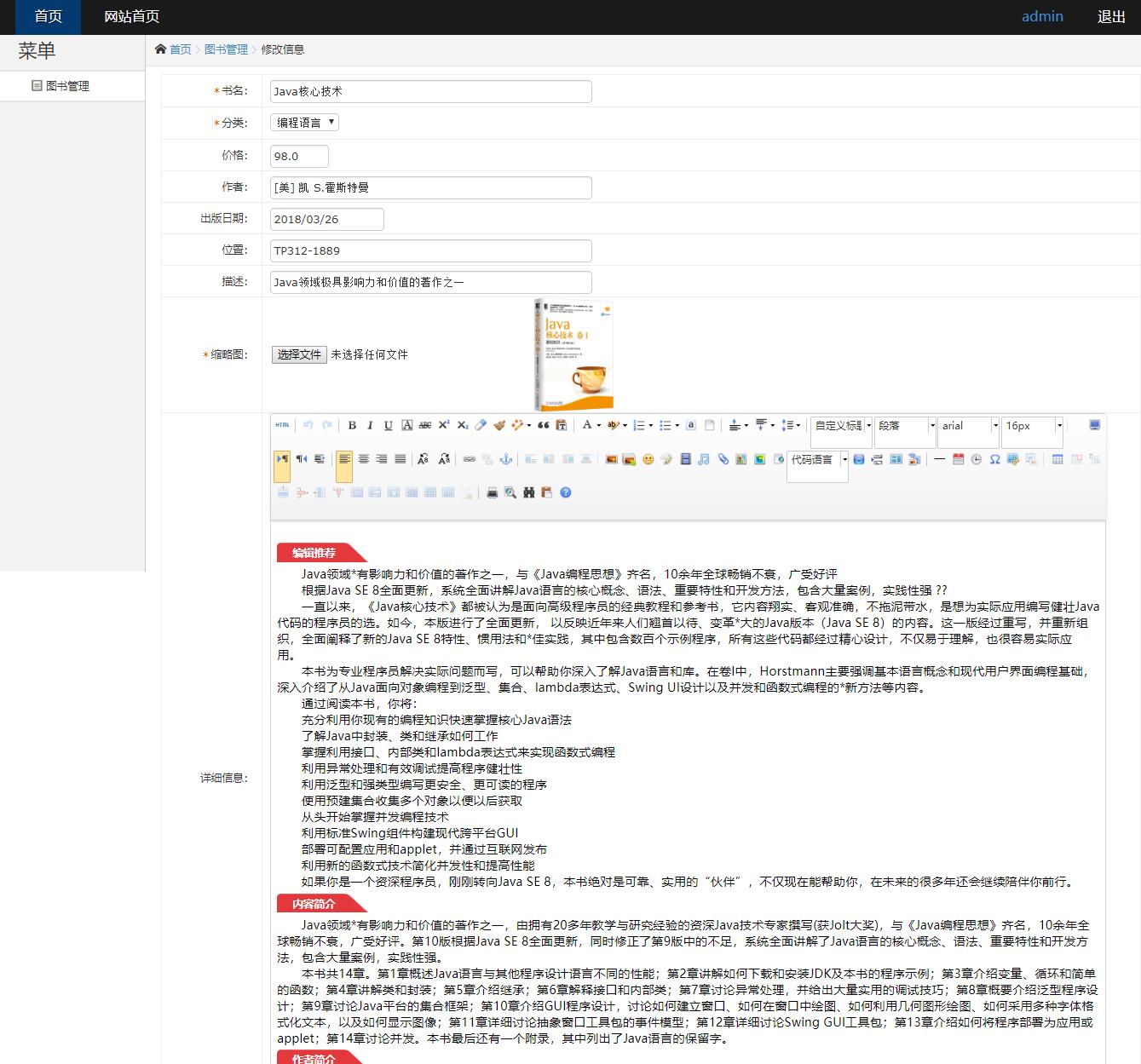The image size is (1141, 1064).
Task: Toggle left-to-right text direction
Action: click(x=282, y=459)
